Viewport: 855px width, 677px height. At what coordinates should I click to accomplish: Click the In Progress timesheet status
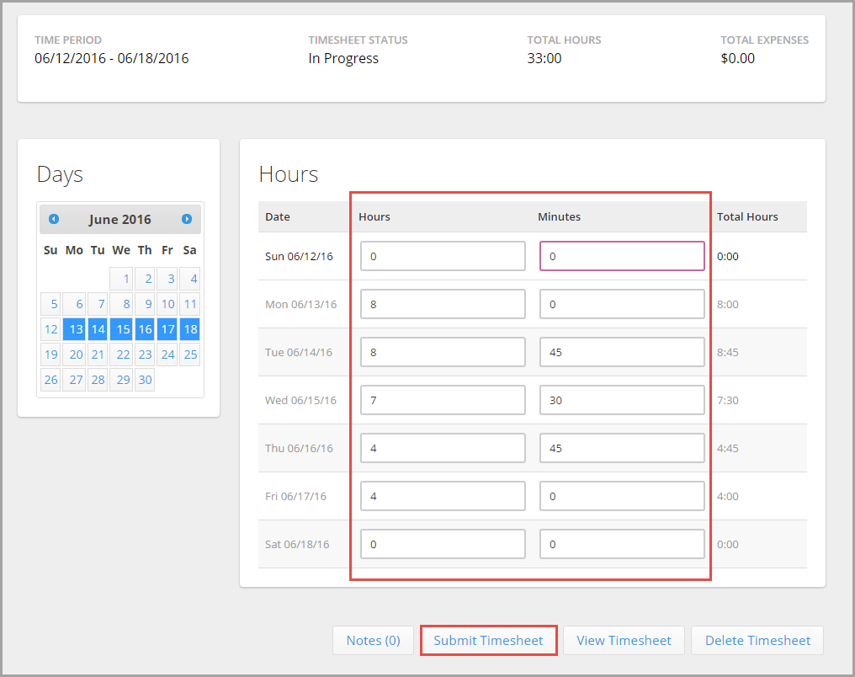343,58
